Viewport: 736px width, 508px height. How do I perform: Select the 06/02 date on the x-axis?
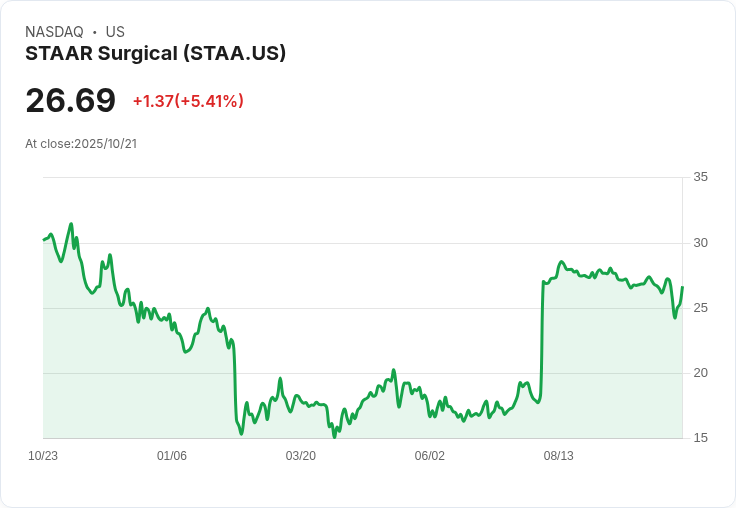click(429, 456)
